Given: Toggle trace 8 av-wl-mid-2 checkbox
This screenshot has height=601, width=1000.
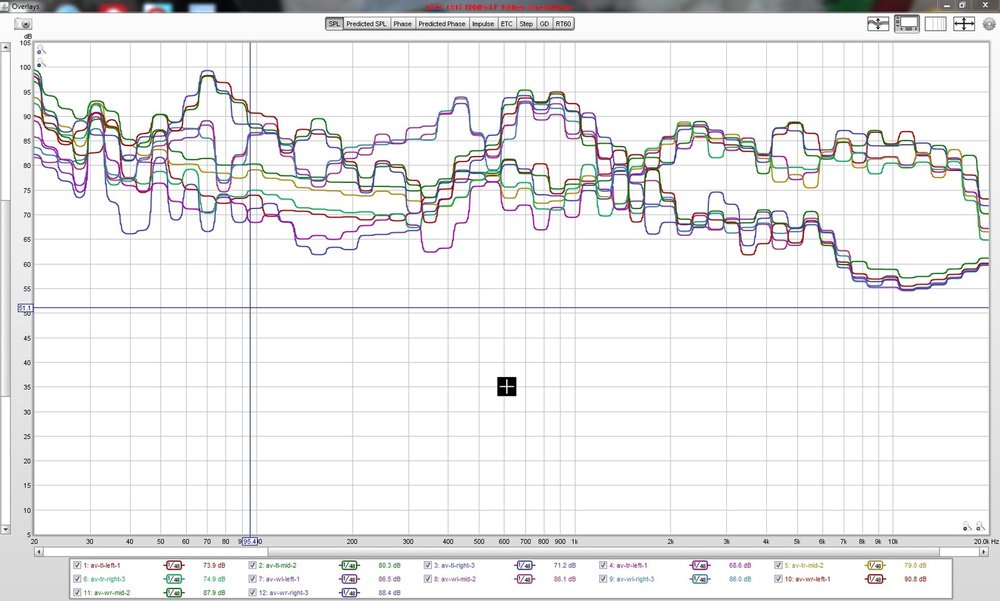Looking at the screenshot, I should pos(428,579).
